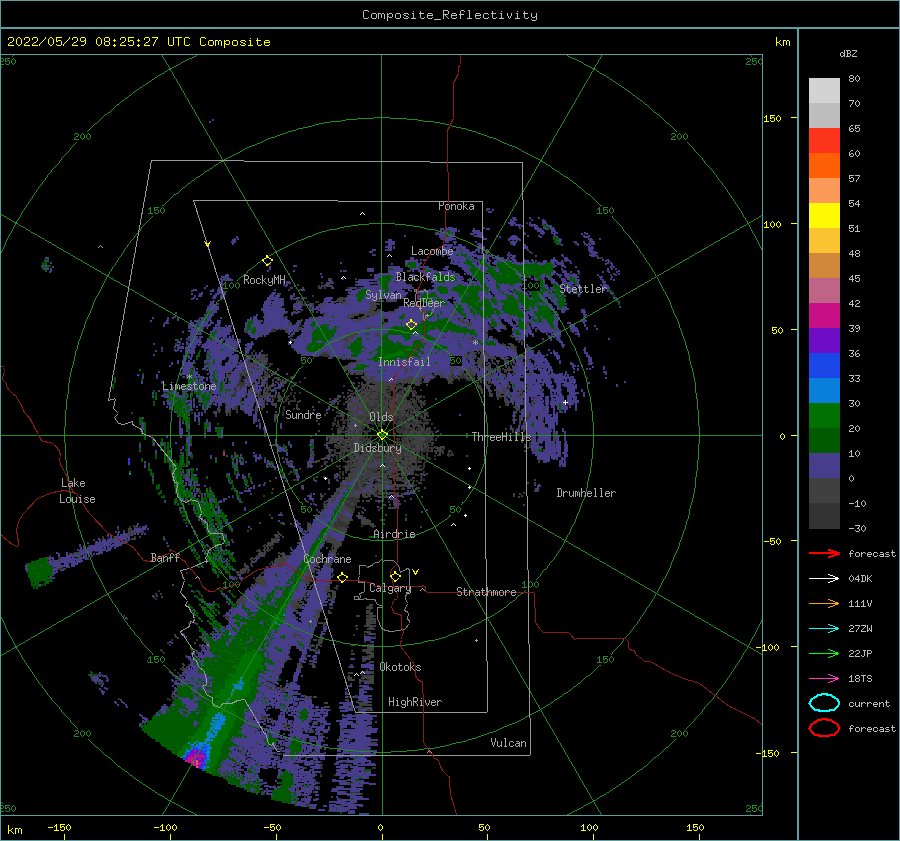
Task: Click the Sundre town label
Action: 303,414
